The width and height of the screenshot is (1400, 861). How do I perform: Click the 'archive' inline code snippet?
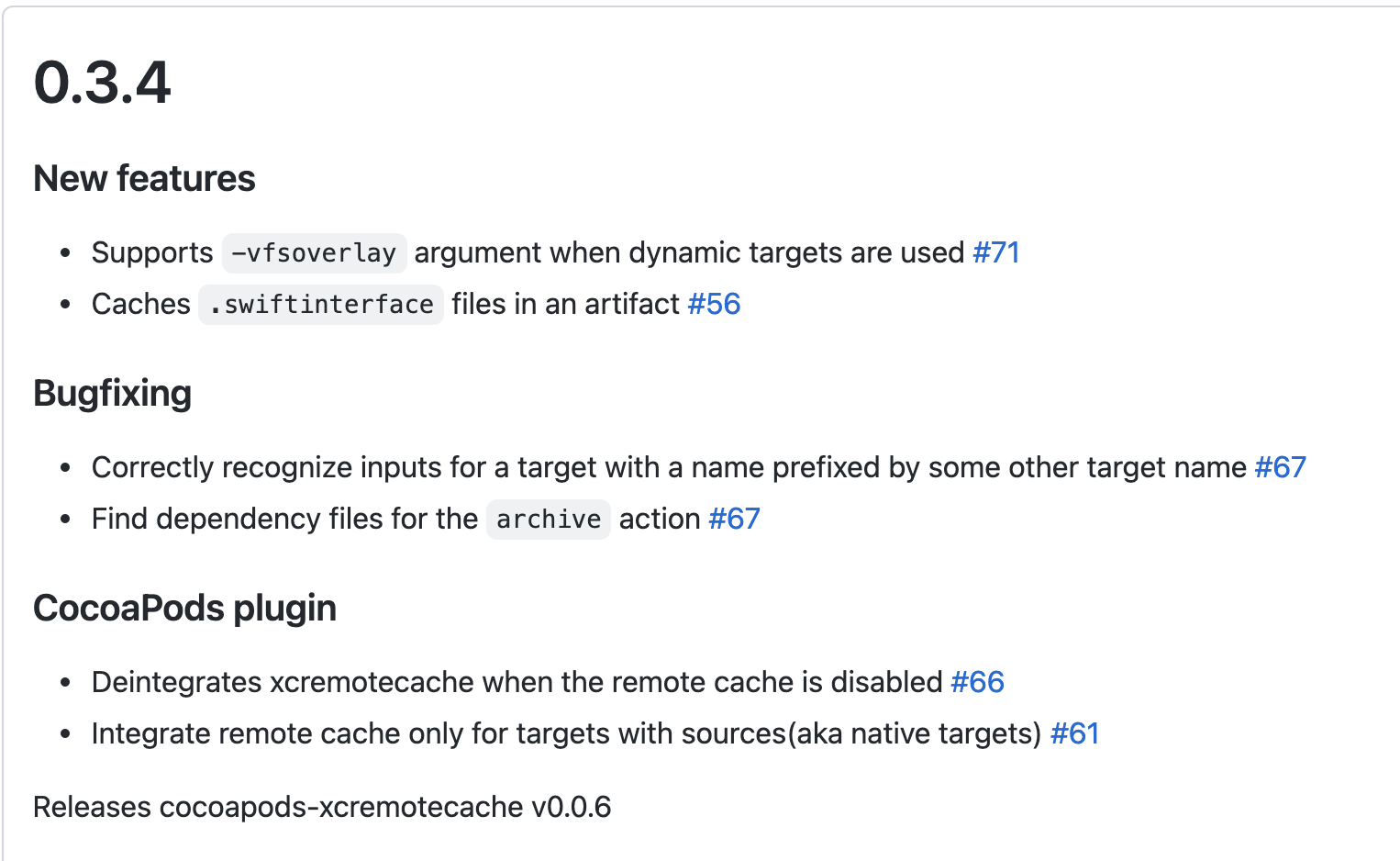coord(548,520)
